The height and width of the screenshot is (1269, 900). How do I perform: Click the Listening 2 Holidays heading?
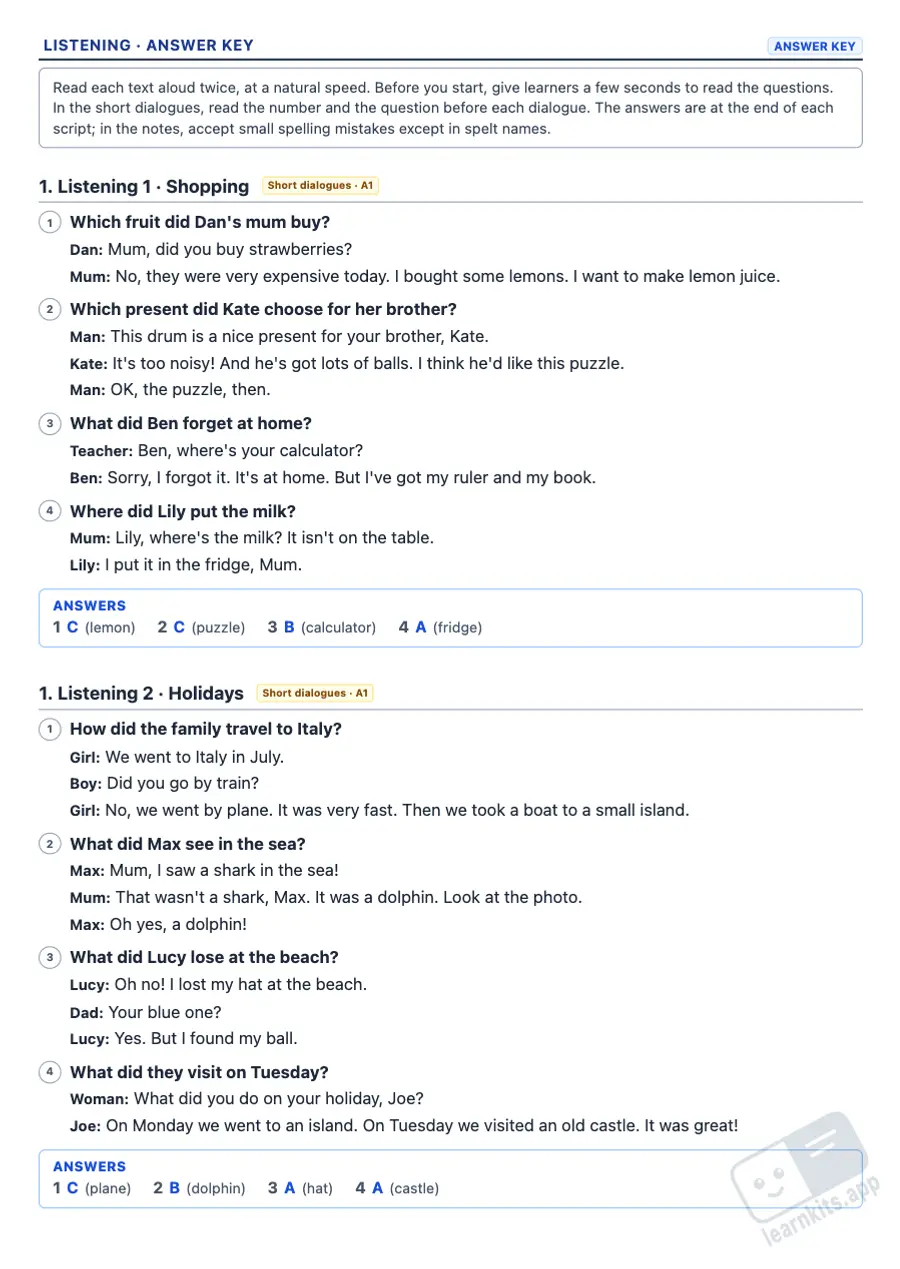(141, 693)
